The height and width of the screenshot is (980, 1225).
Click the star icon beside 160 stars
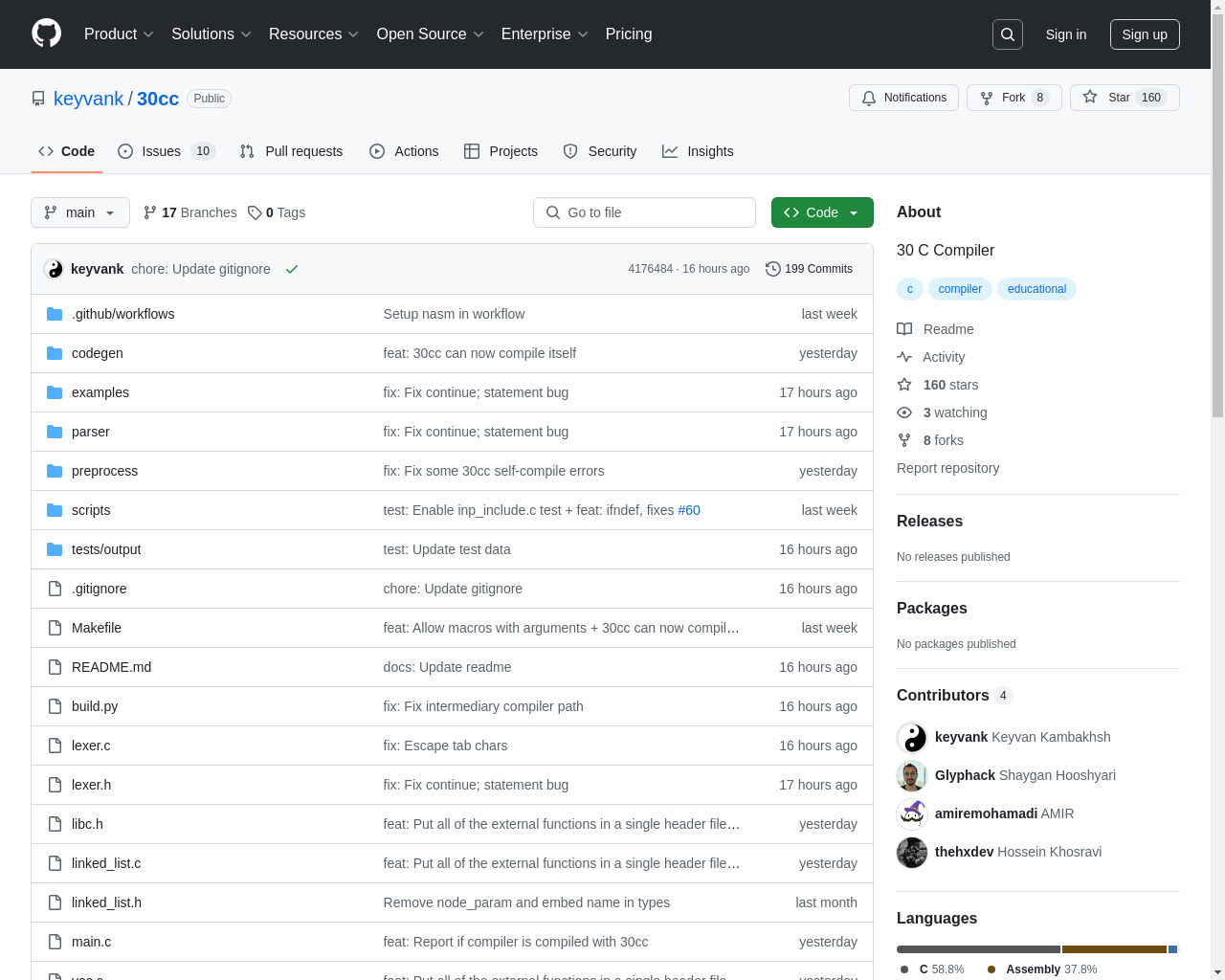coord(904,385)
